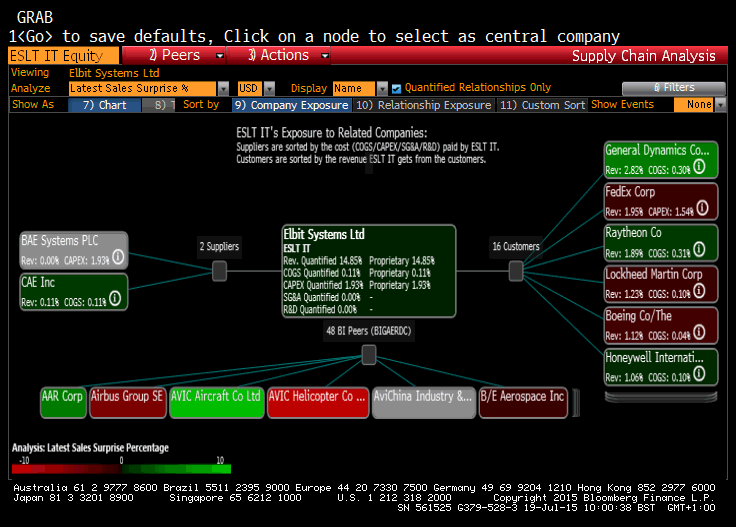Open the Peers dropdown menu

(174, 55)
